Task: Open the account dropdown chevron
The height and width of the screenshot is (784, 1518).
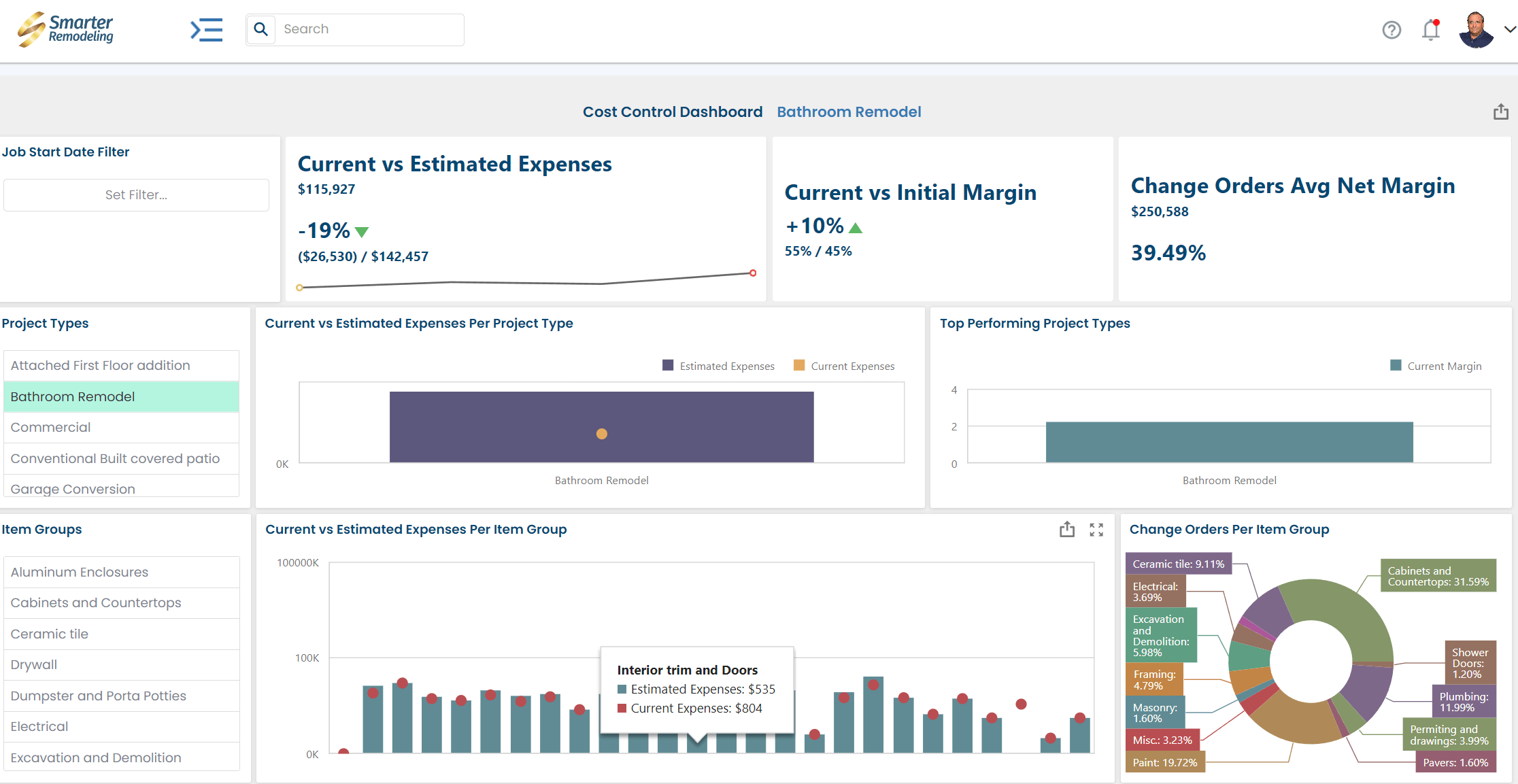Action: 1510,30
